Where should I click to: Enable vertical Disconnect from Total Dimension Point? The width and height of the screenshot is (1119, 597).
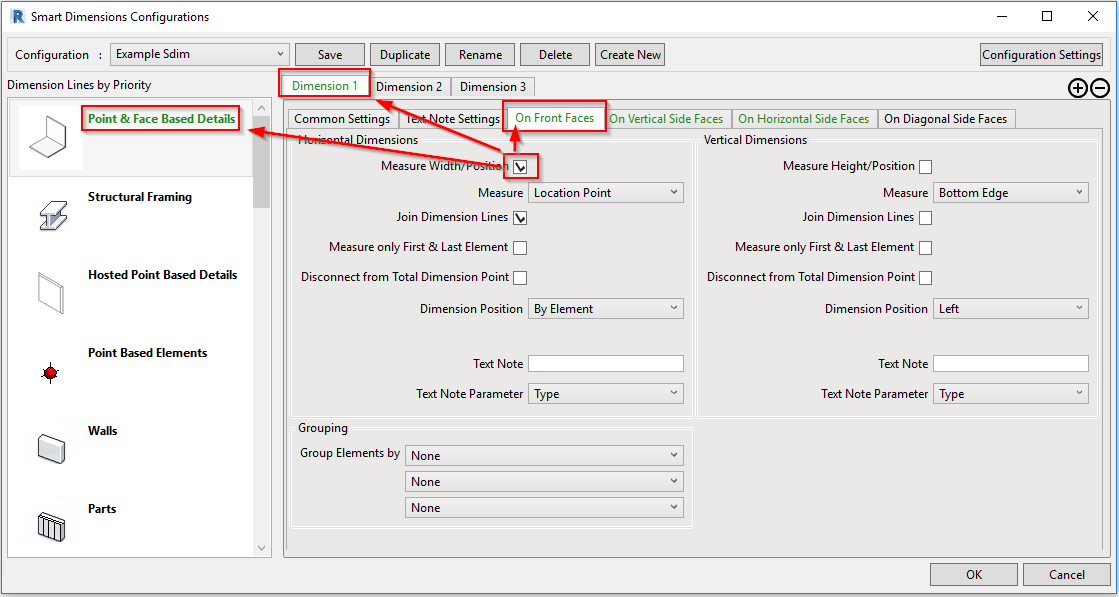pos(926,277)
